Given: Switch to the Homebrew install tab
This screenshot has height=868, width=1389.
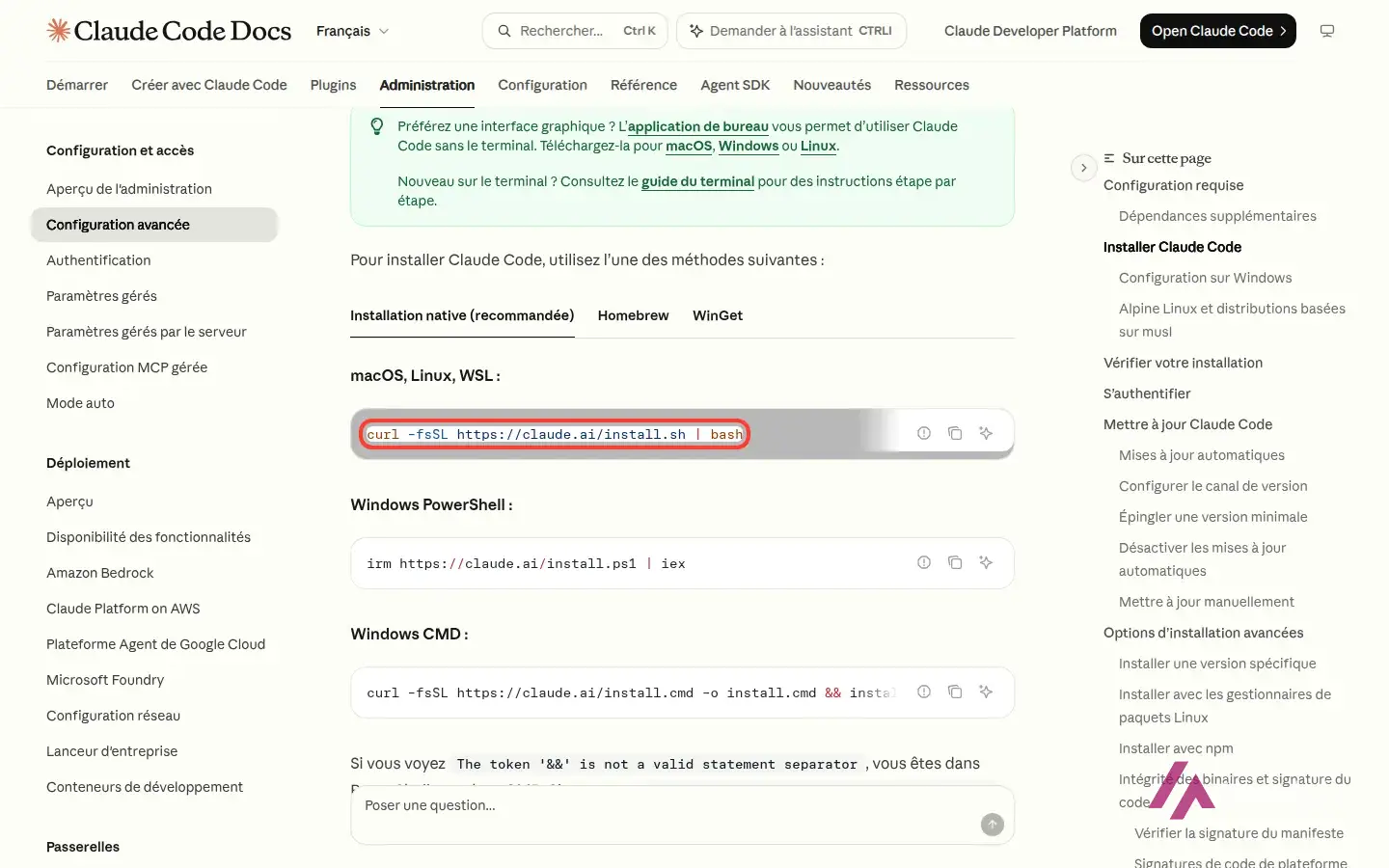Looking at the screenshot, I should pos(633,315).
